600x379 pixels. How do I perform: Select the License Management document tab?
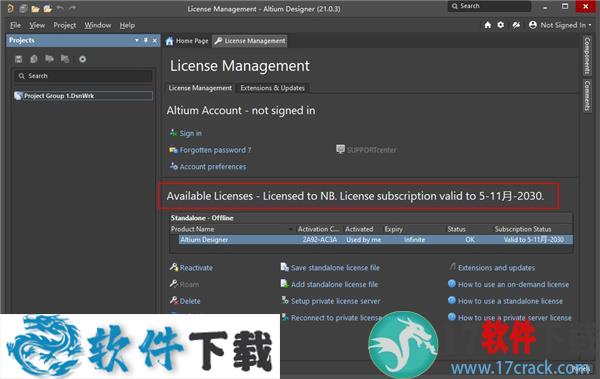(250, 41)
